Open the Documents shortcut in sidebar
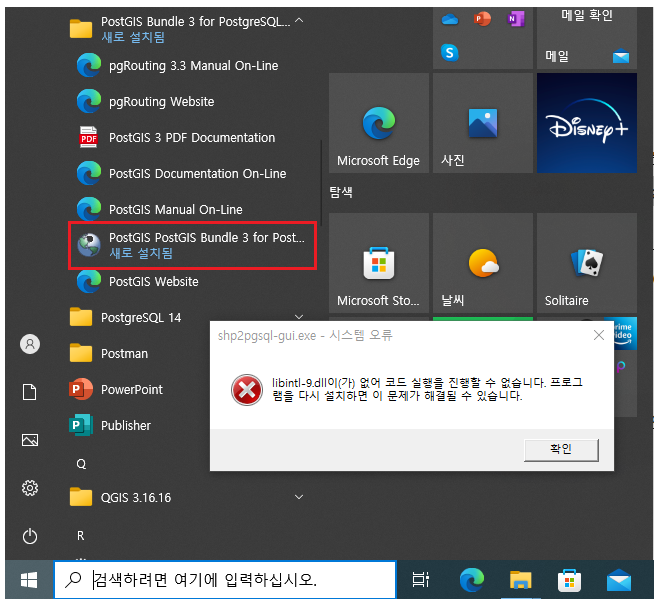This screenshot has height=604, width=660. pos(29,392)
